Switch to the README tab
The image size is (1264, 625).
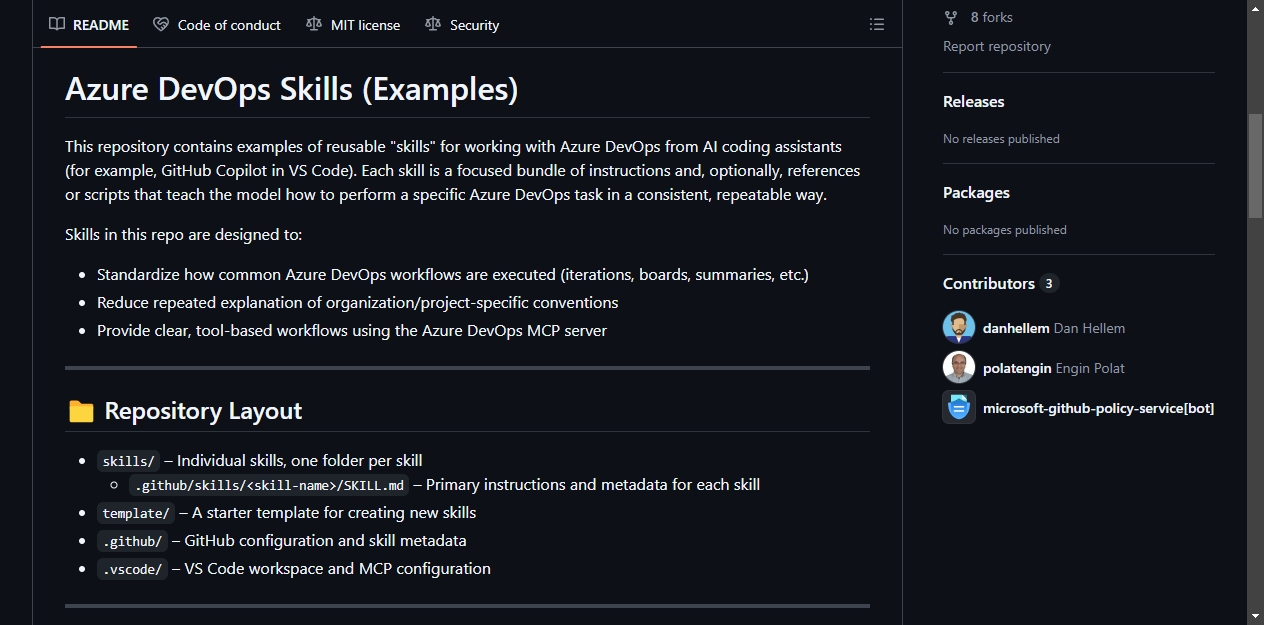(89, 25)
